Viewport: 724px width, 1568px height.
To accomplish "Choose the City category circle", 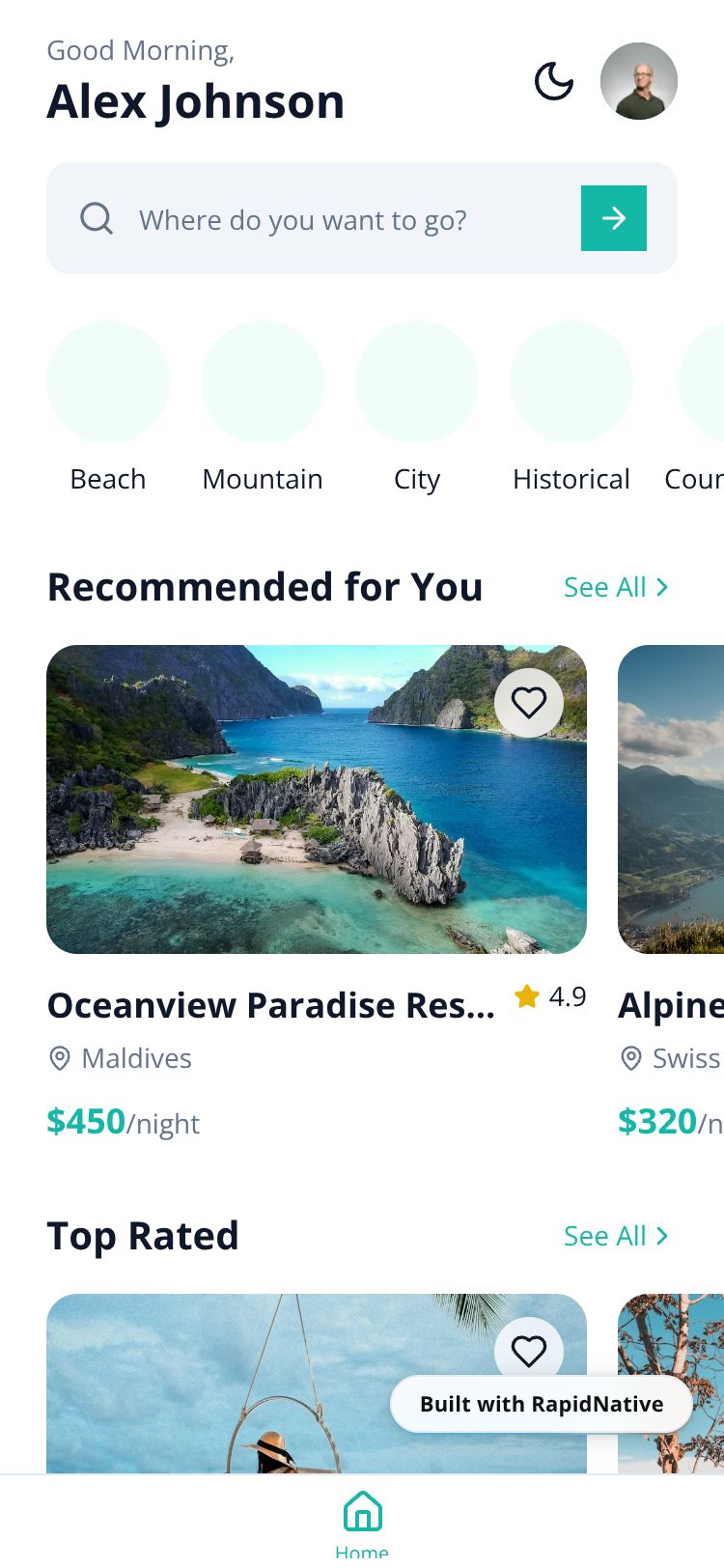I will 417,382.
